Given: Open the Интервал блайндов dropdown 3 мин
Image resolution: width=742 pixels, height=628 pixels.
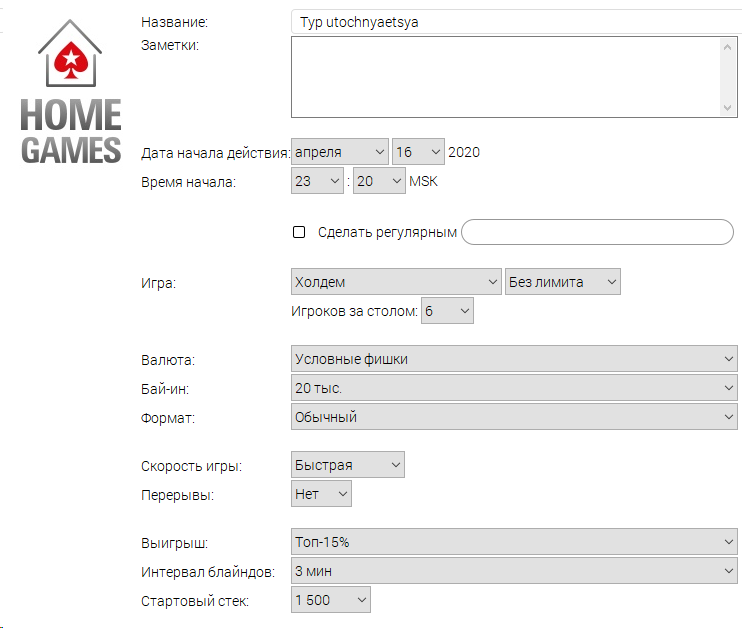Looking at the screenshot, I should pos(514,571).
